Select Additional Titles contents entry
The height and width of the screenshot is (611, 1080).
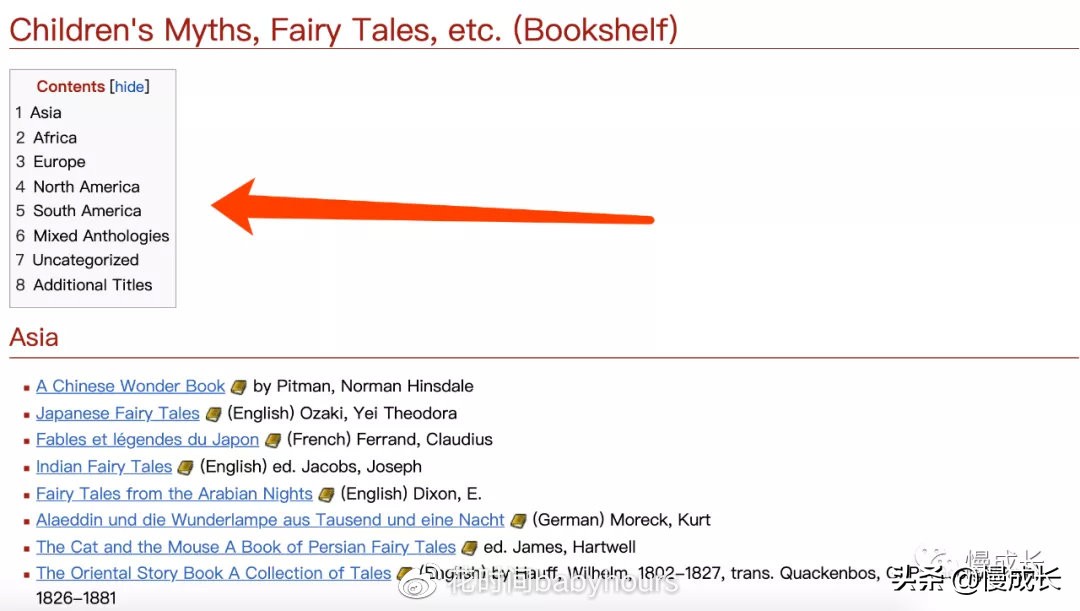[x=92, y=285]
